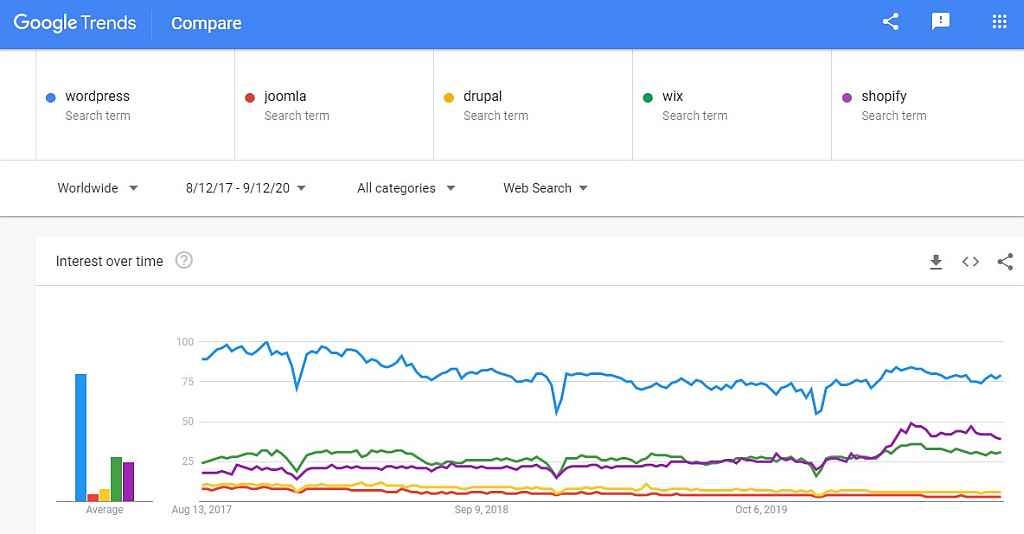Expand the Worldwide region dropdown
Screen dimensions: 1024x534
[97, 188]
